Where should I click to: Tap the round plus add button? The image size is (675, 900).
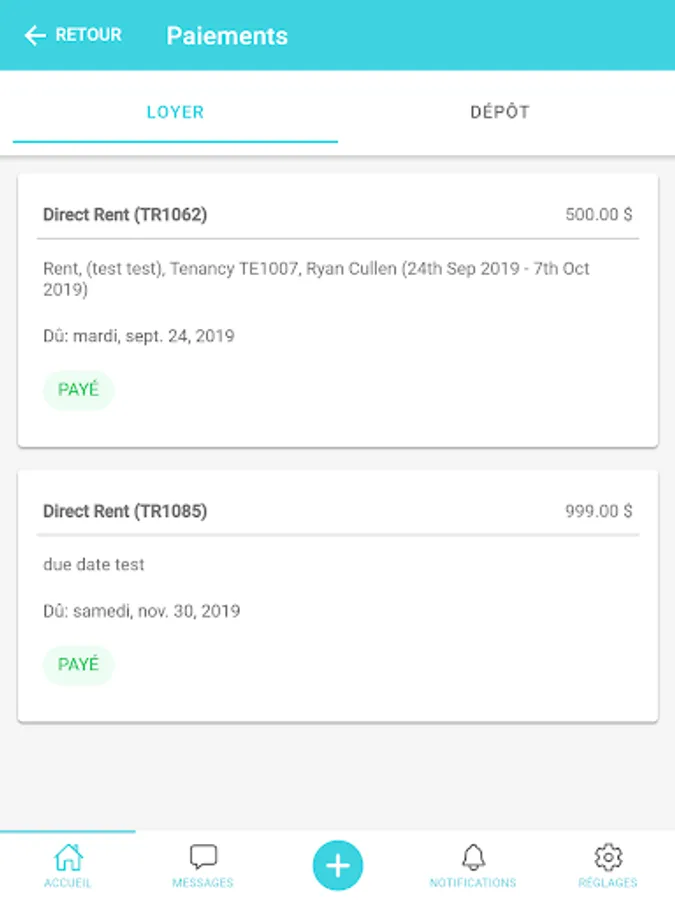pyautogui.click(x=338, y=865)
